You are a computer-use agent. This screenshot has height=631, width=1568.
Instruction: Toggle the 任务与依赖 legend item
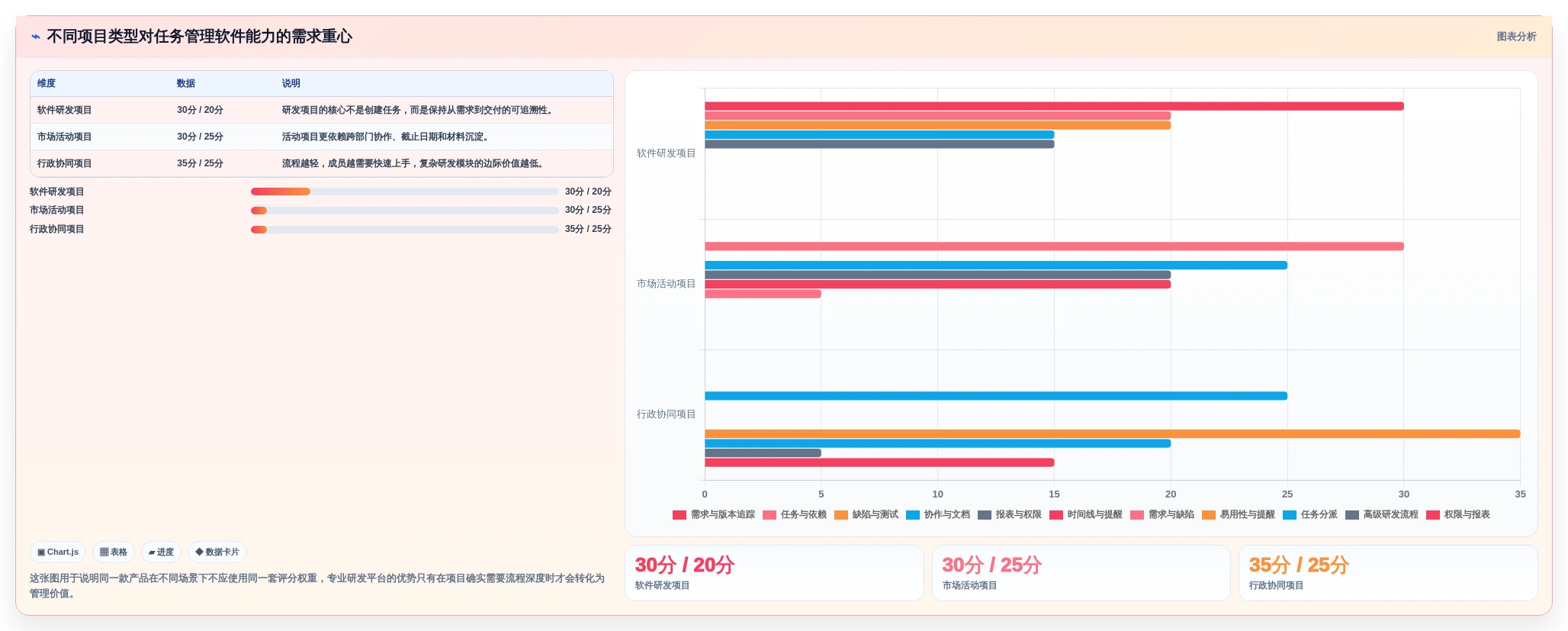[795, 515]
